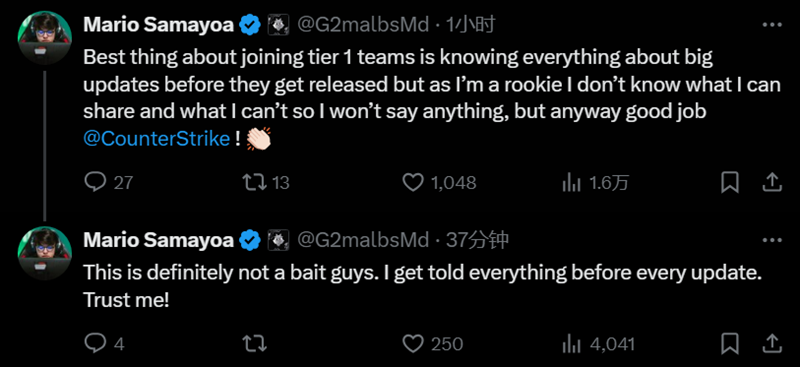
Task: Click the first tweet's profile avatar
Action: tap(44, 37)
